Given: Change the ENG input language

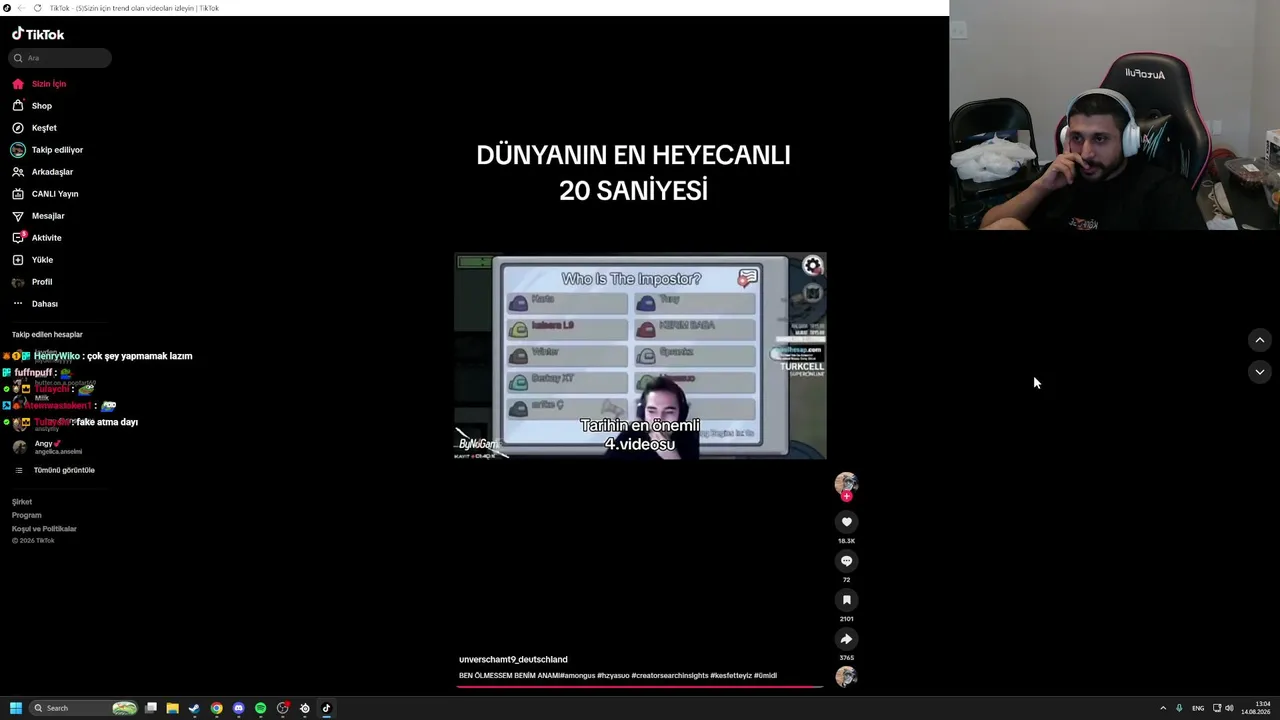Looking at the screenshot, I should coord(1198,708).
